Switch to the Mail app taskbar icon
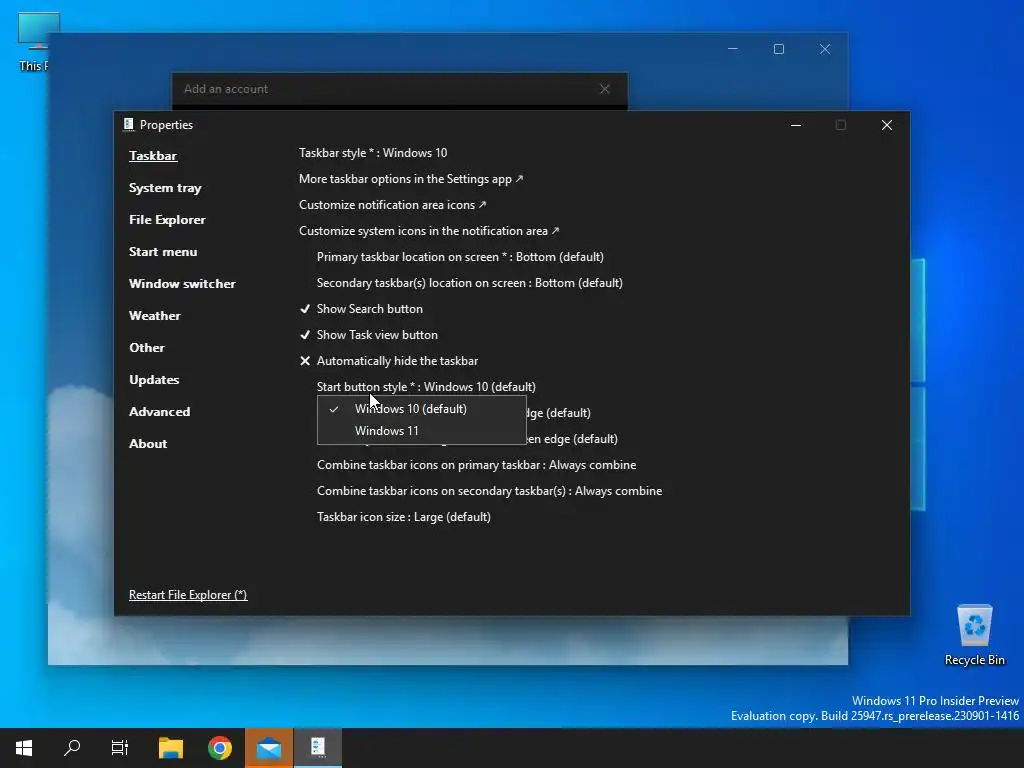The width and height of the screenshot is (1024, 768). point(269,748)
